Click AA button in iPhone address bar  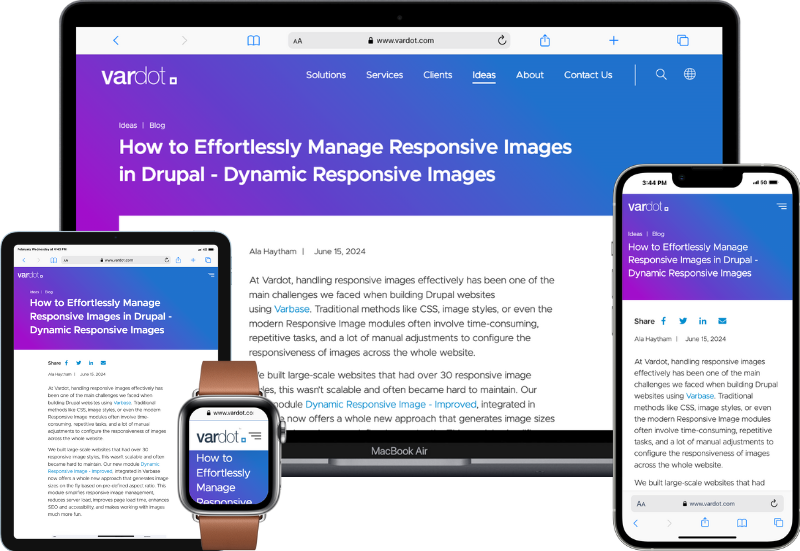coord(641,504)
